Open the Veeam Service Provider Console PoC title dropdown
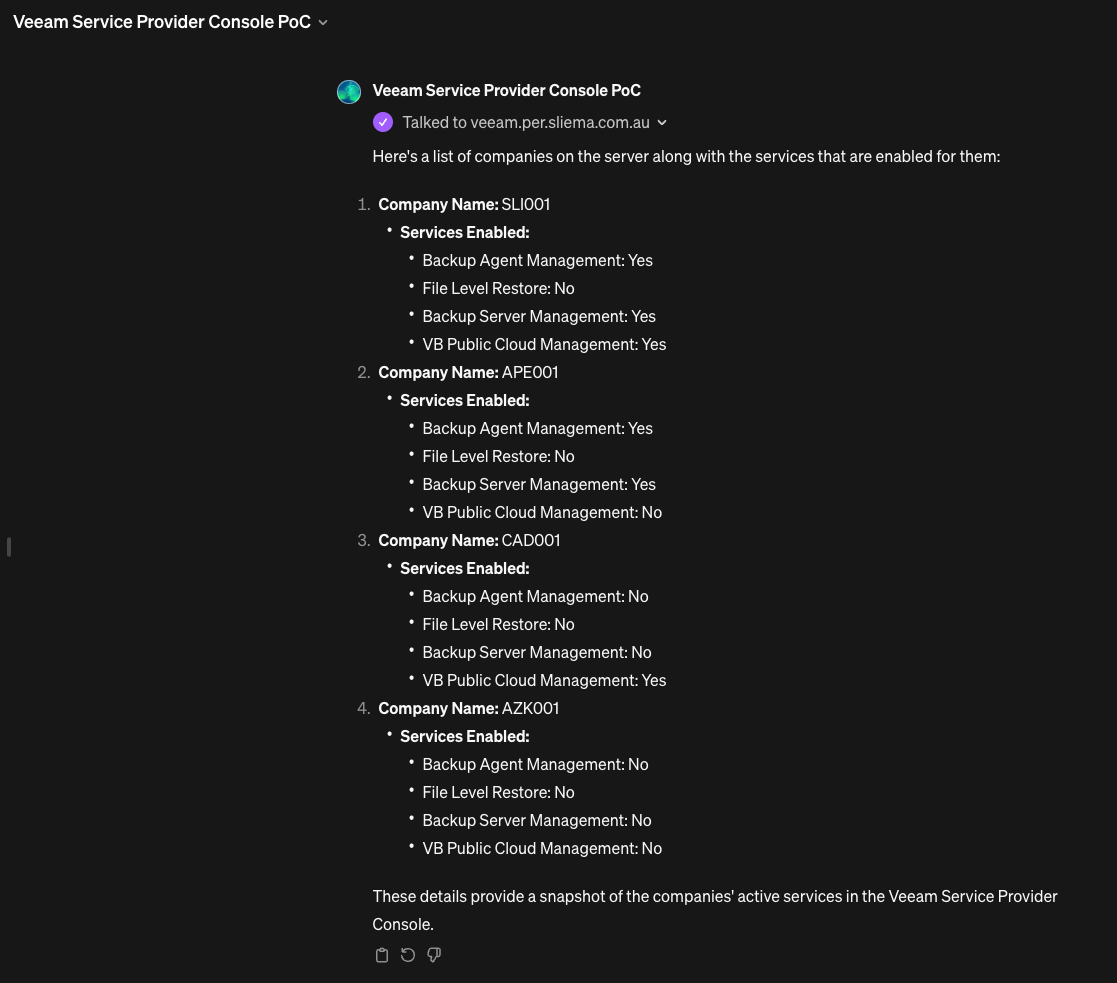Image resolution: width=1117 pixels, height=983 pixels. 322,22
